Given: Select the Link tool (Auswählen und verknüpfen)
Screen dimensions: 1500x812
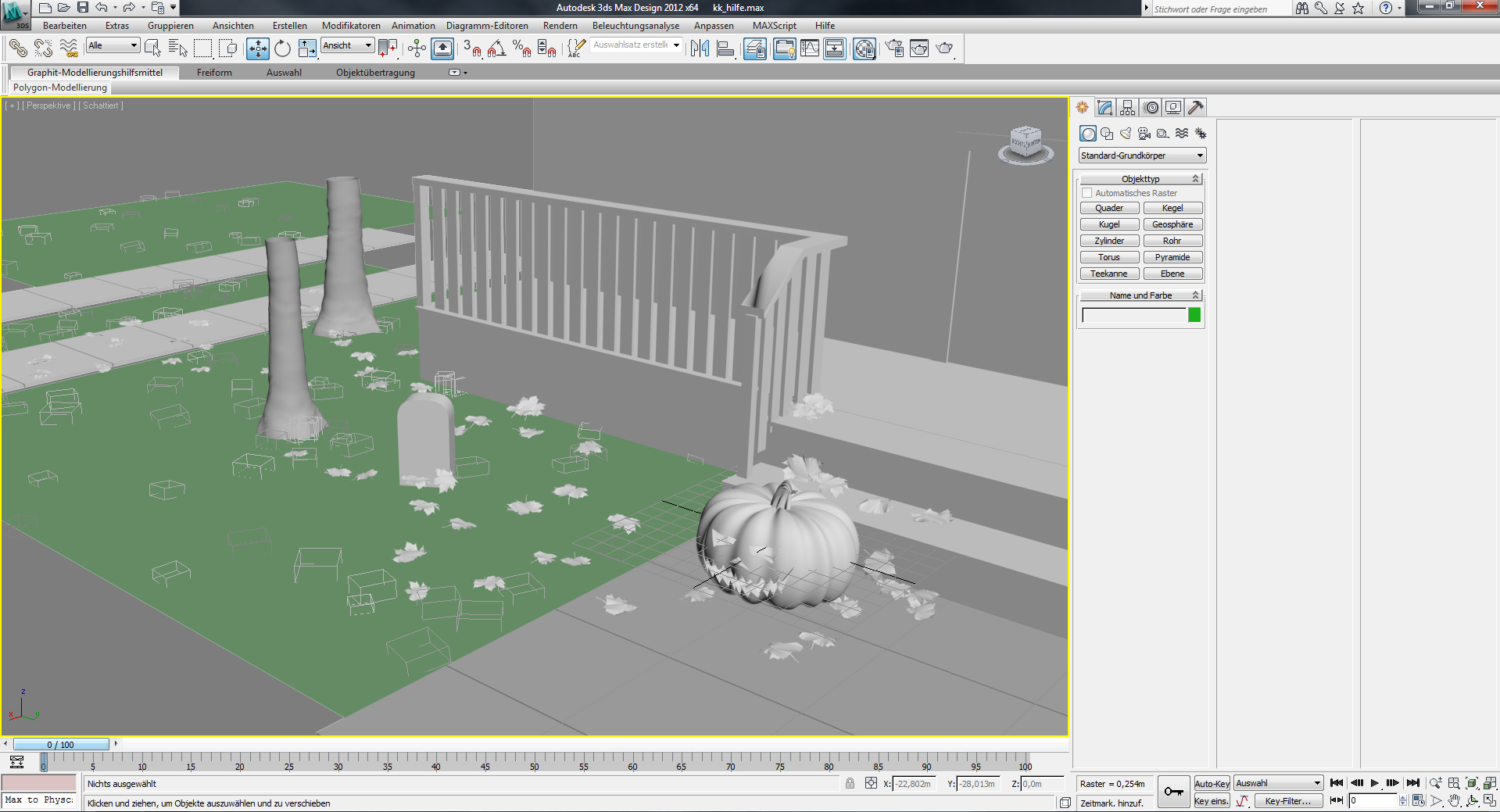Looking at the screenshot, I should pos(18,48).
